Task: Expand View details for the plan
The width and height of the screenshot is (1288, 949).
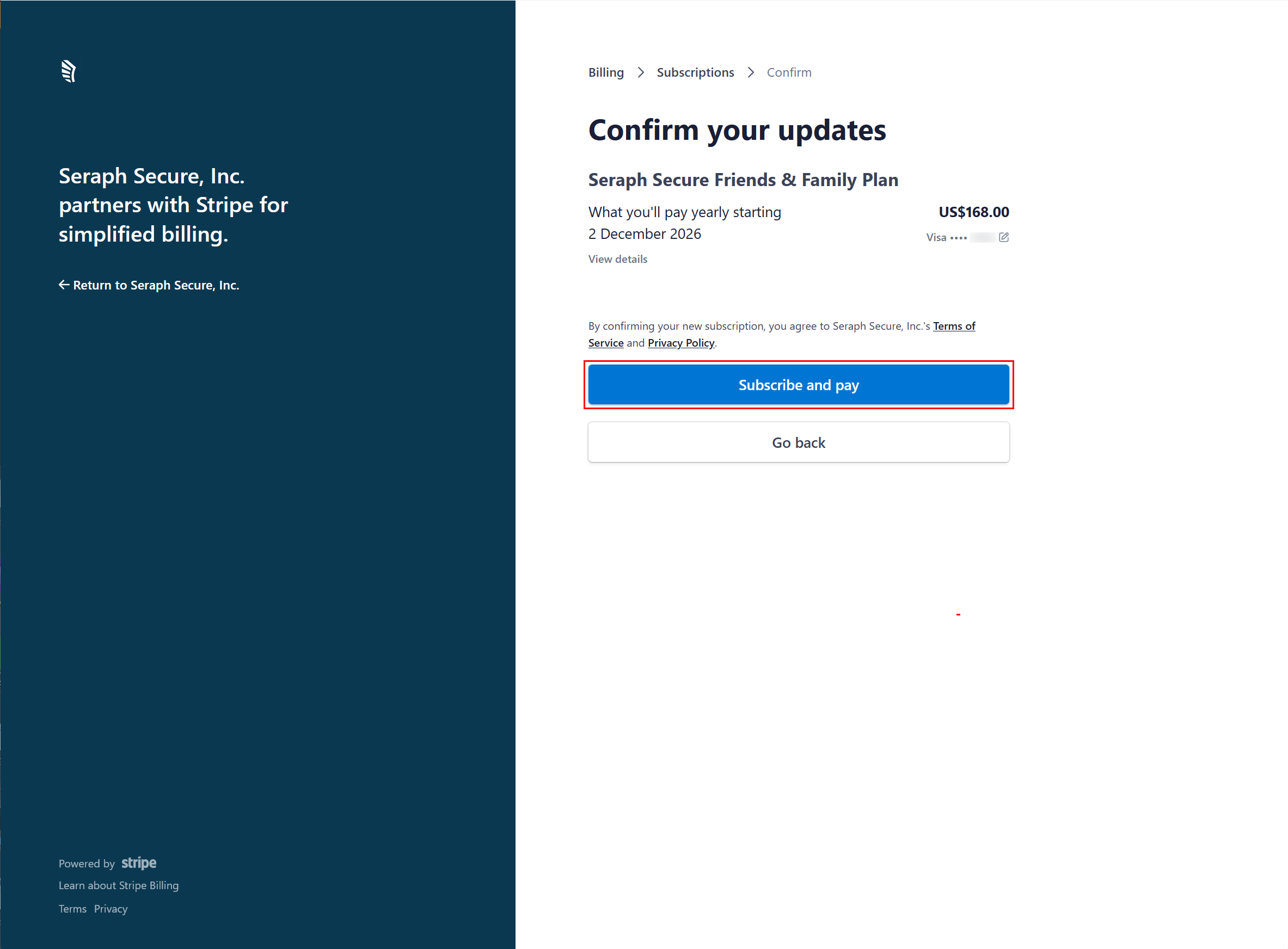Action: [617, 259]
